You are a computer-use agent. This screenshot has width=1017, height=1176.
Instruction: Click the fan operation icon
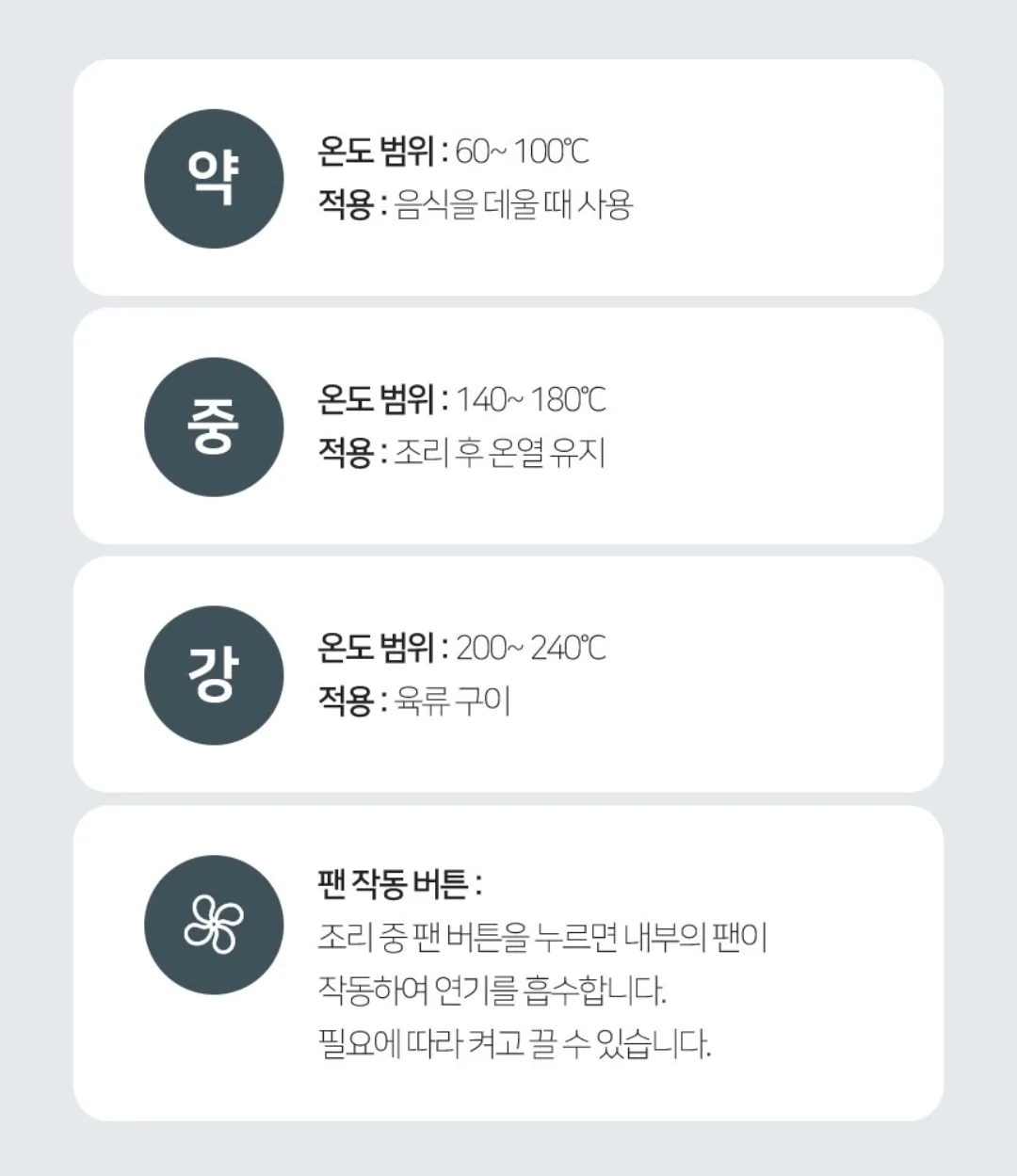(x=214, y=925)
